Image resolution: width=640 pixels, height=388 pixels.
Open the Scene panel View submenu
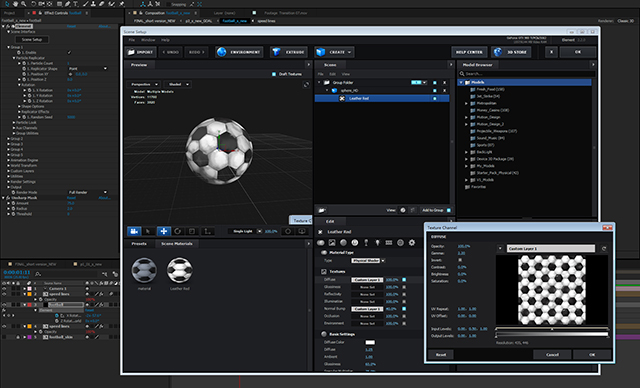point(346,74)
